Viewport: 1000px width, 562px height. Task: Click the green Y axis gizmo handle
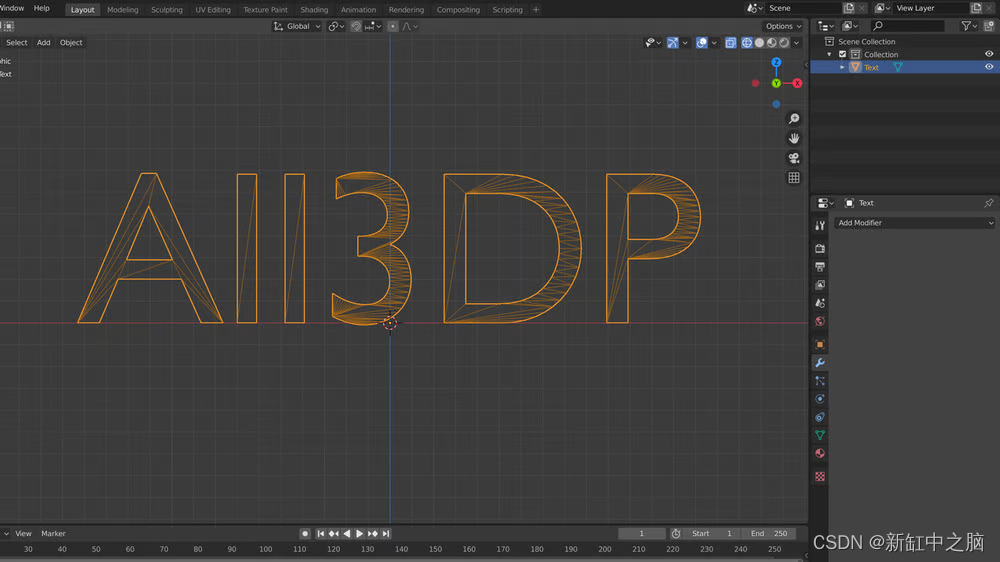click(776, 84)
